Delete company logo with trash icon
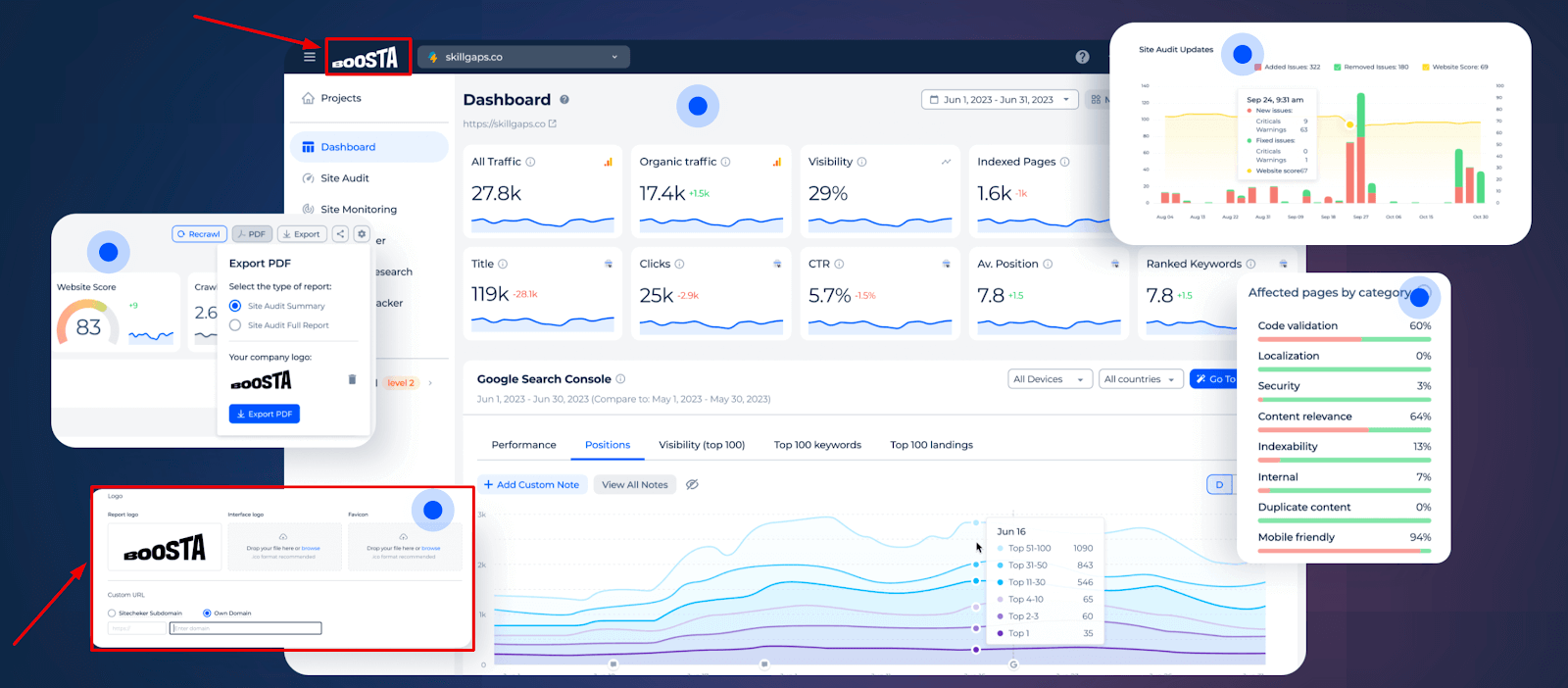 [x=352, y=379]
